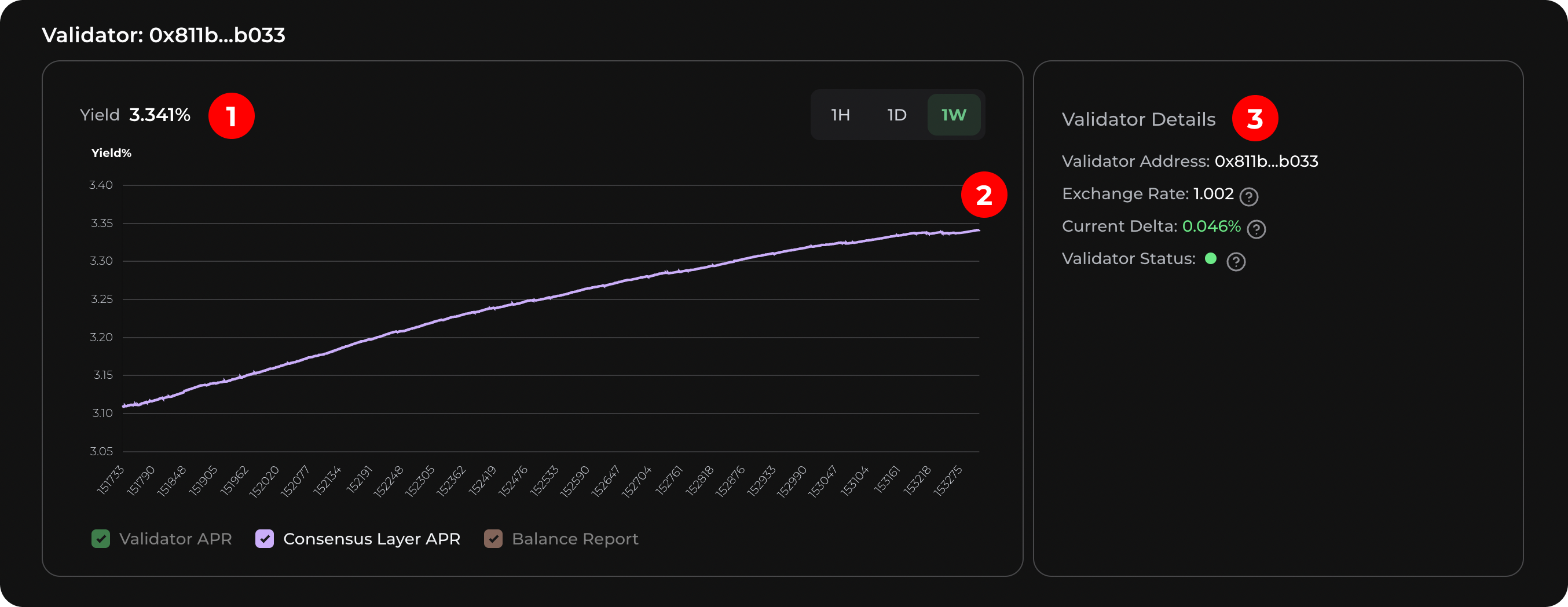Click the 152134 x-axis label
Viewport: 1568px width, 607px height.
click(x=328, y=481)
